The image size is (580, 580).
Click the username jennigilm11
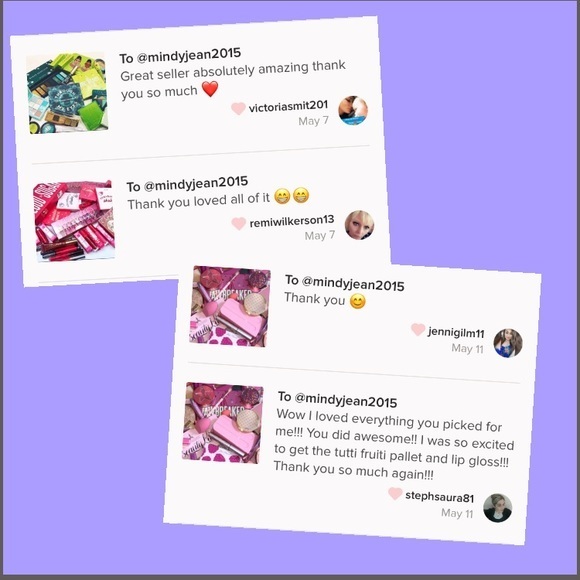point(456,333)
